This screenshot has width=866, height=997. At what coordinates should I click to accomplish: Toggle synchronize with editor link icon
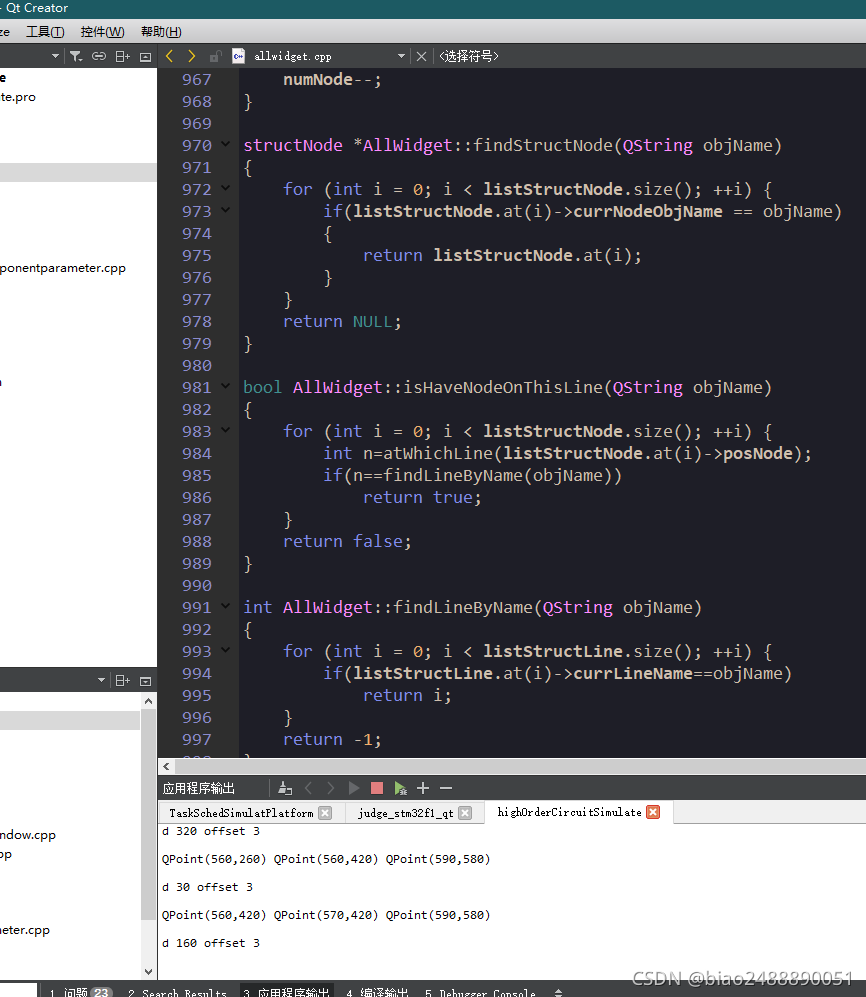point(99,57)
